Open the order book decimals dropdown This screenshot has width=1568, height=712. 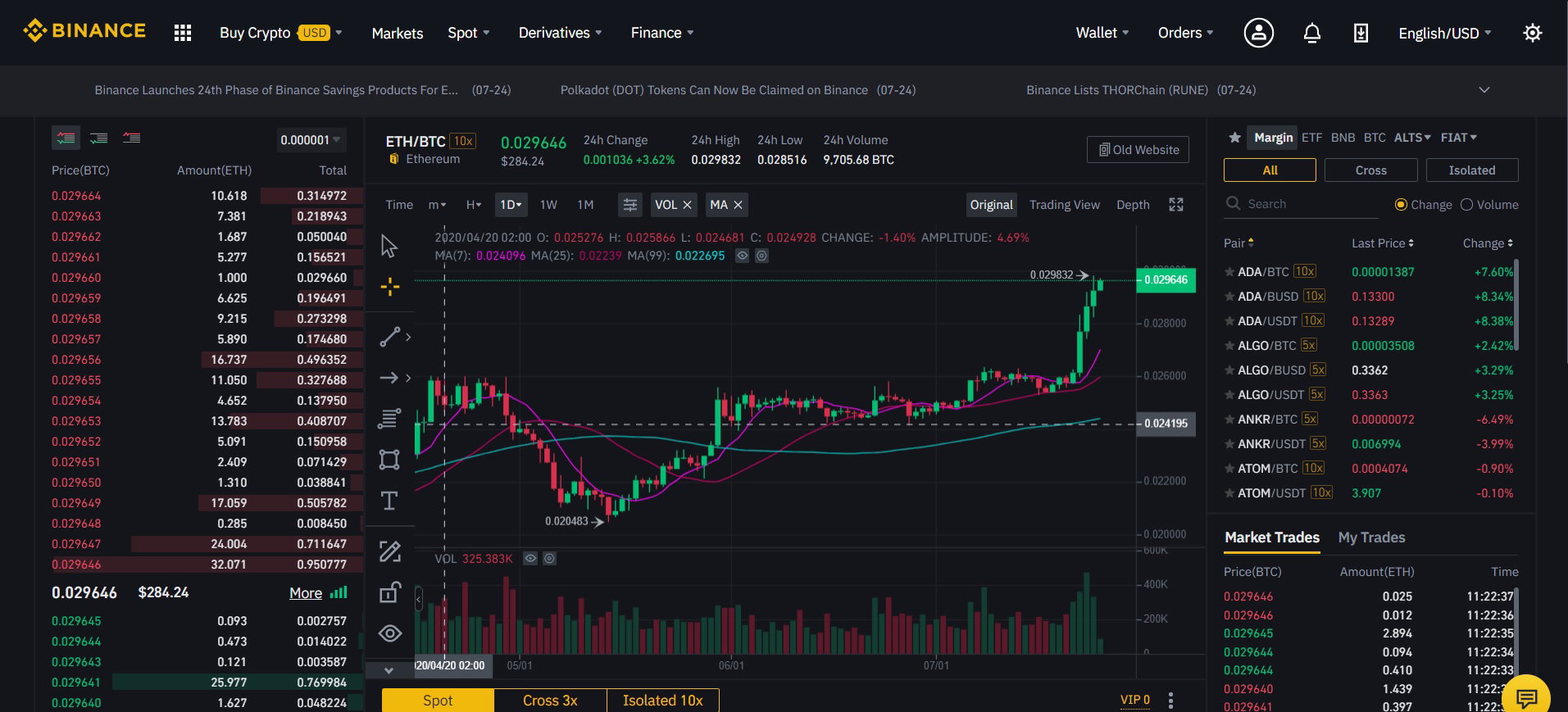click(x=311, y=140)
